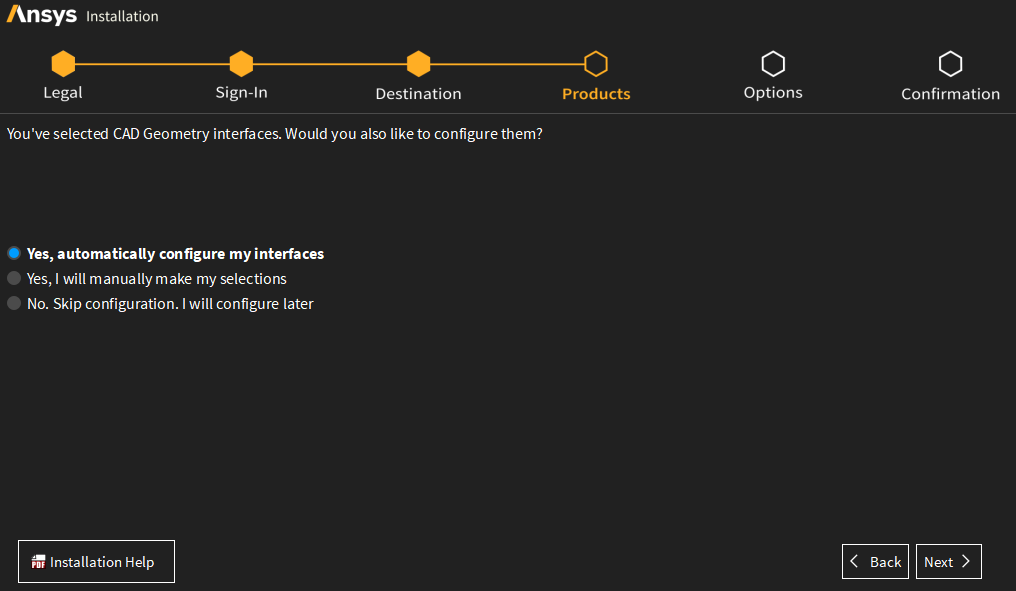Choose the manually make my selections radio button
This screenshot has width=1016, height=591.
[x=14, y=278]
